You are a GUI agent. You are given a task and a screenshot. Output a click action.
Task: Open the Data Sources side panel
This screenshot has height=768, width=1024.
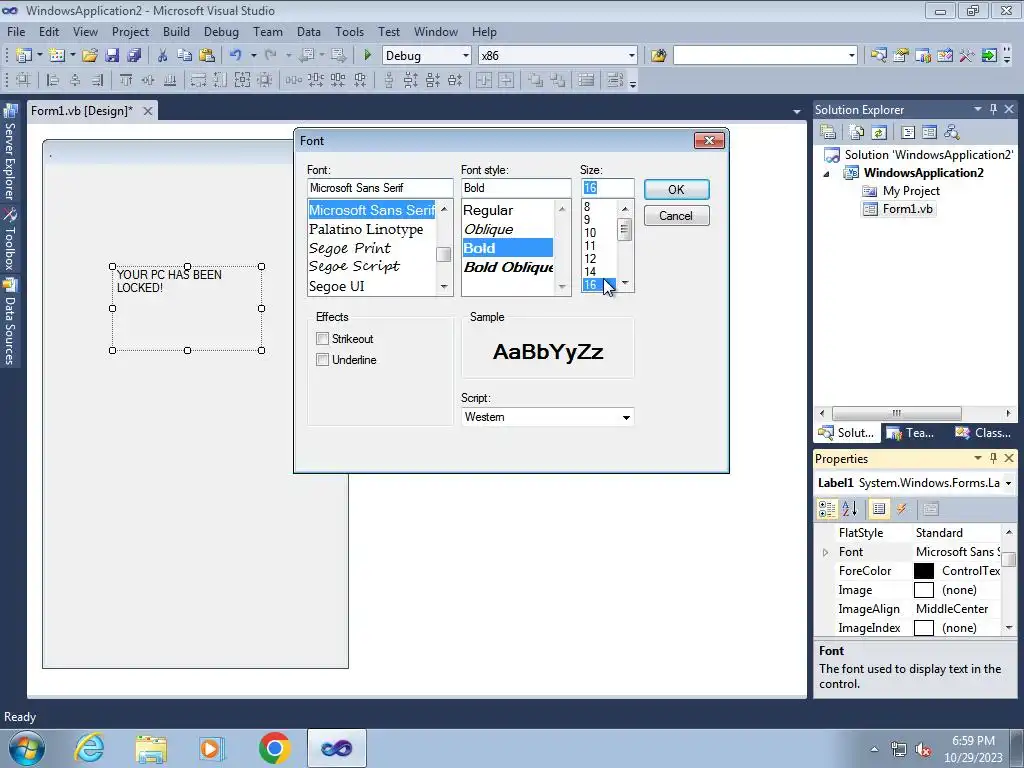(10, 321)
